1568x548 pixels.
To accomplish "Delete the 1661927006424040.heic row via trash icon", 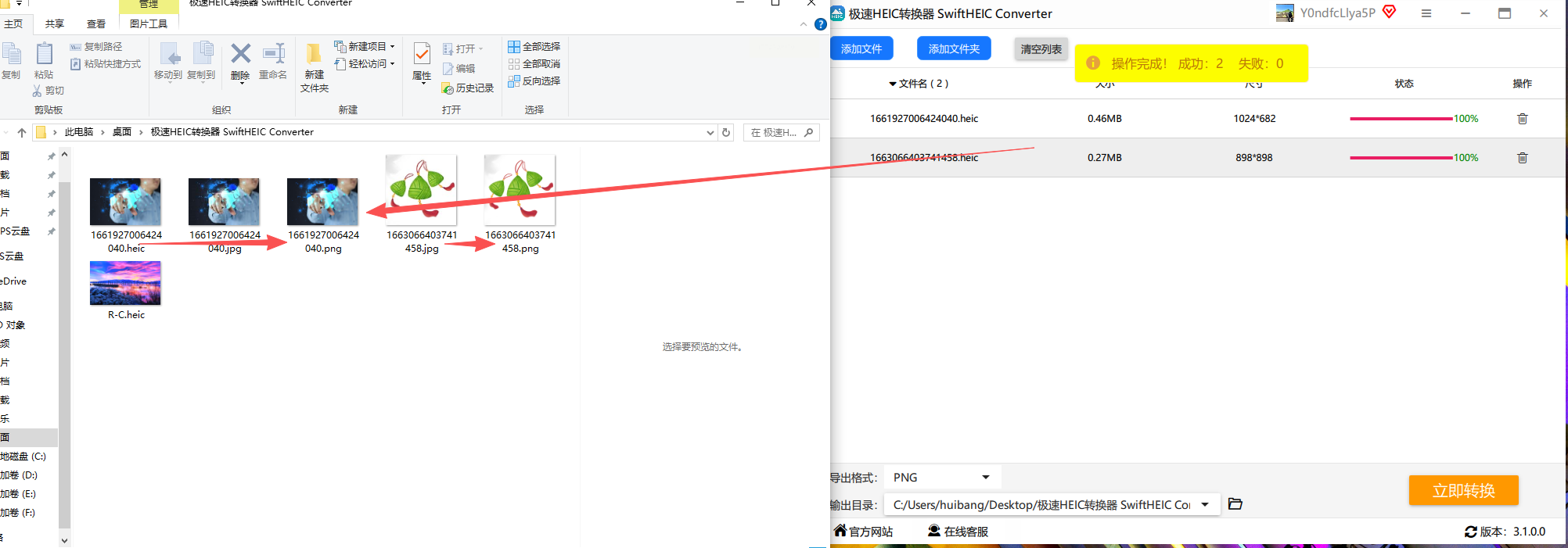I will coord(1523,119).
